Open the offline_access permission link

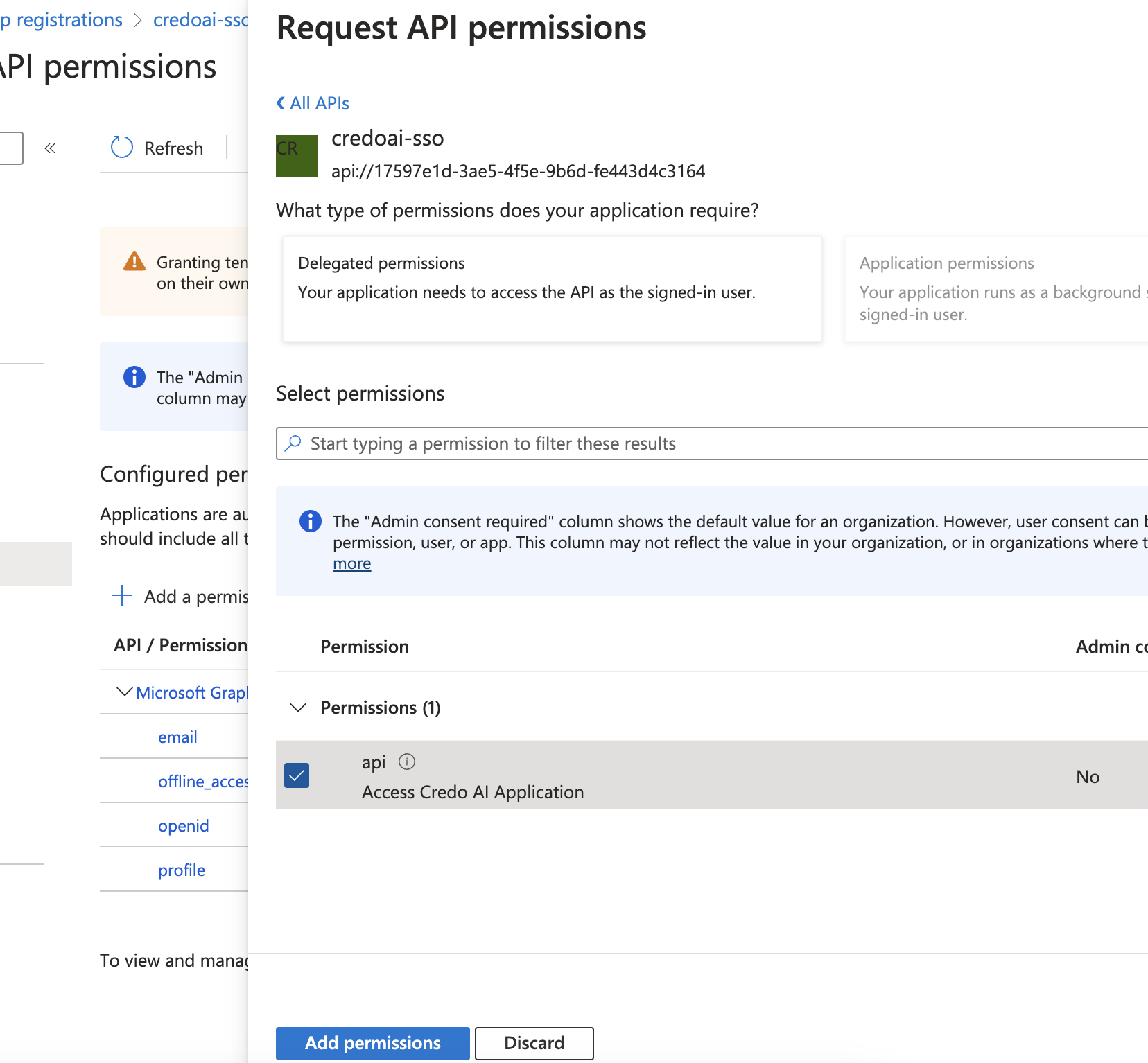[x=203, y=782]
